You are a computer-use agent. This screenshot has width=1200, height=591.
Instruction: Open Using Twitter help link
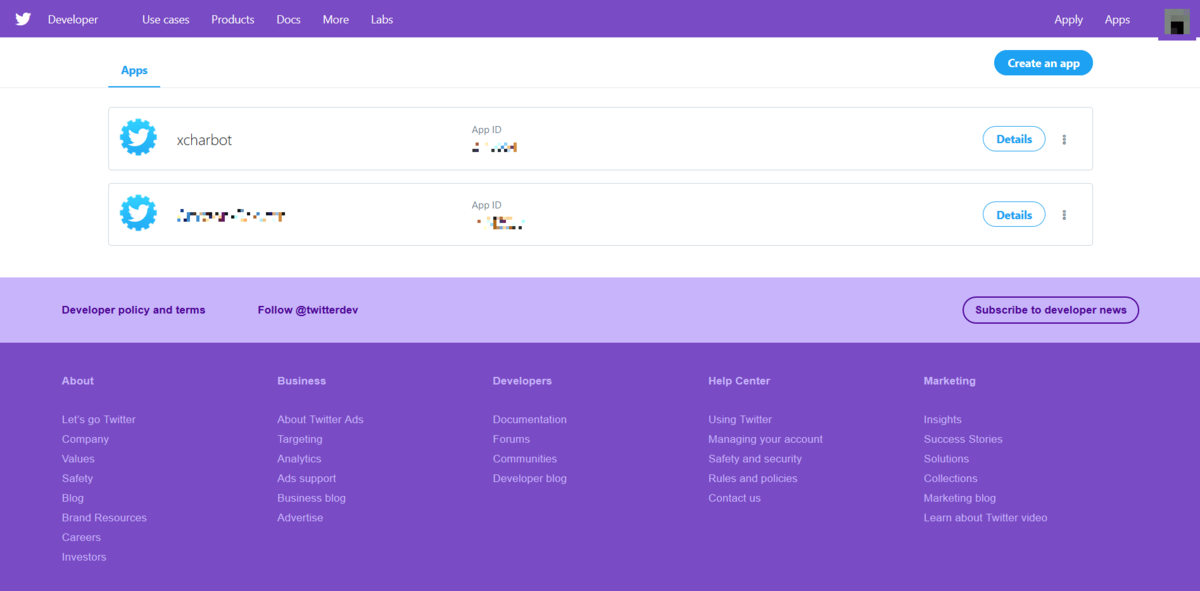click(x=740, y=420)
